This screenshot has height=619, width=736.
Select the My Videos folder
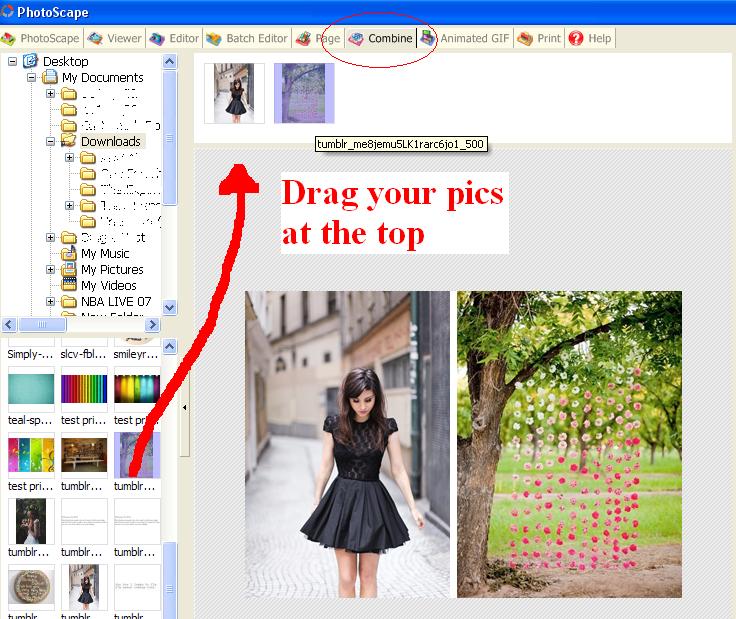click(x=109, y=286)
